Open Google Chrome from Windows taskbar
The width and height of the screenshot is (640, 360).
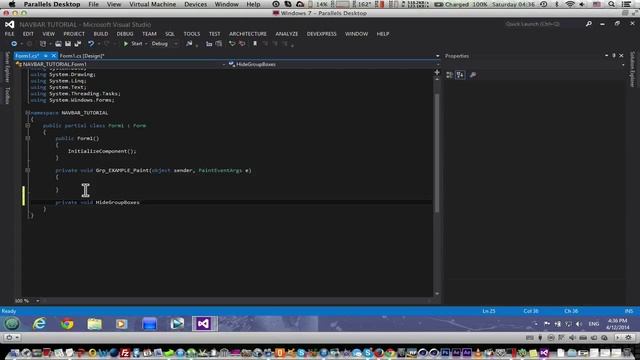point(67,324)
